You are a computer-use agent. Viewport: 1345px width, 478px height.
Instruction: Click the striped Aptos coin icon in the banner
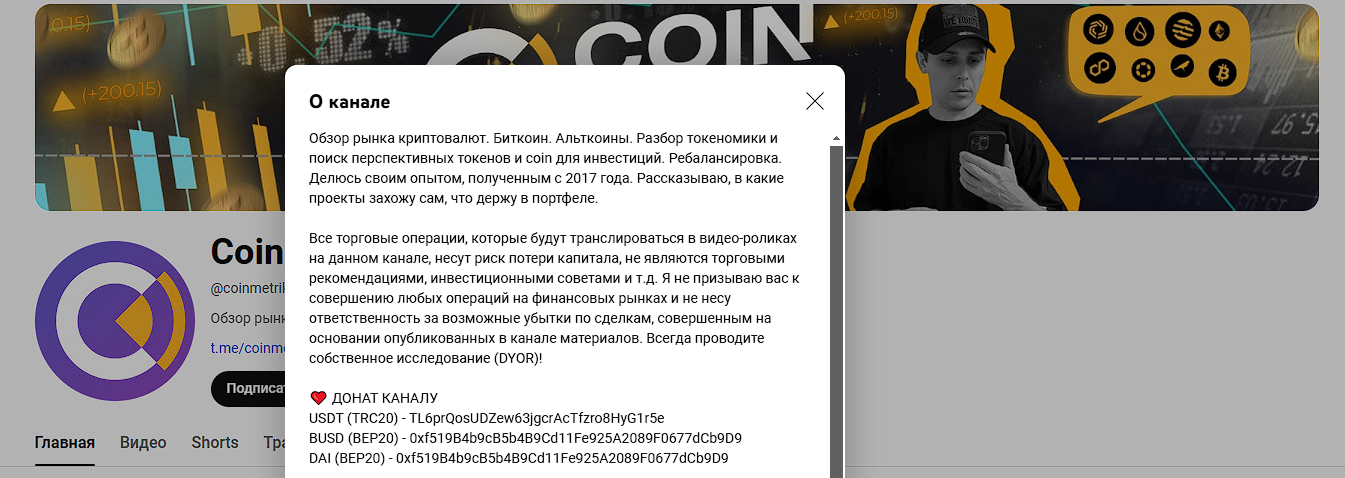[x=1185, y=28]
